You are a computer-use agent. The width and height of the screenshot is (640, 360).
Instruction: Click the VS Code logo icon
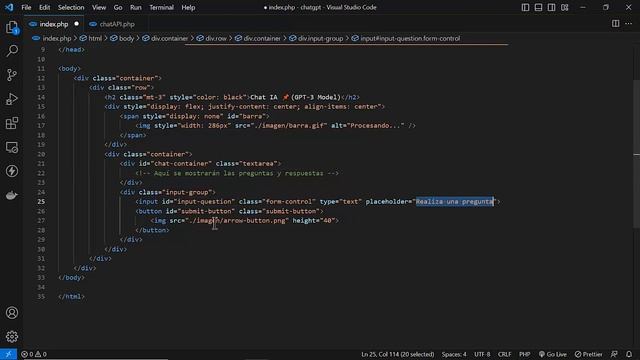point(9,7)
